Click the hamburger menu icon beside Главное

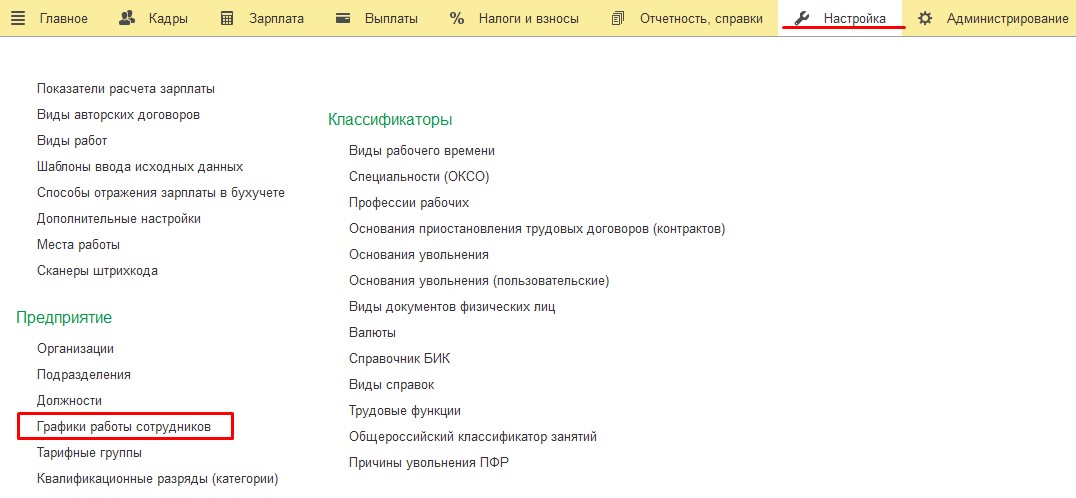pos(19,19)
